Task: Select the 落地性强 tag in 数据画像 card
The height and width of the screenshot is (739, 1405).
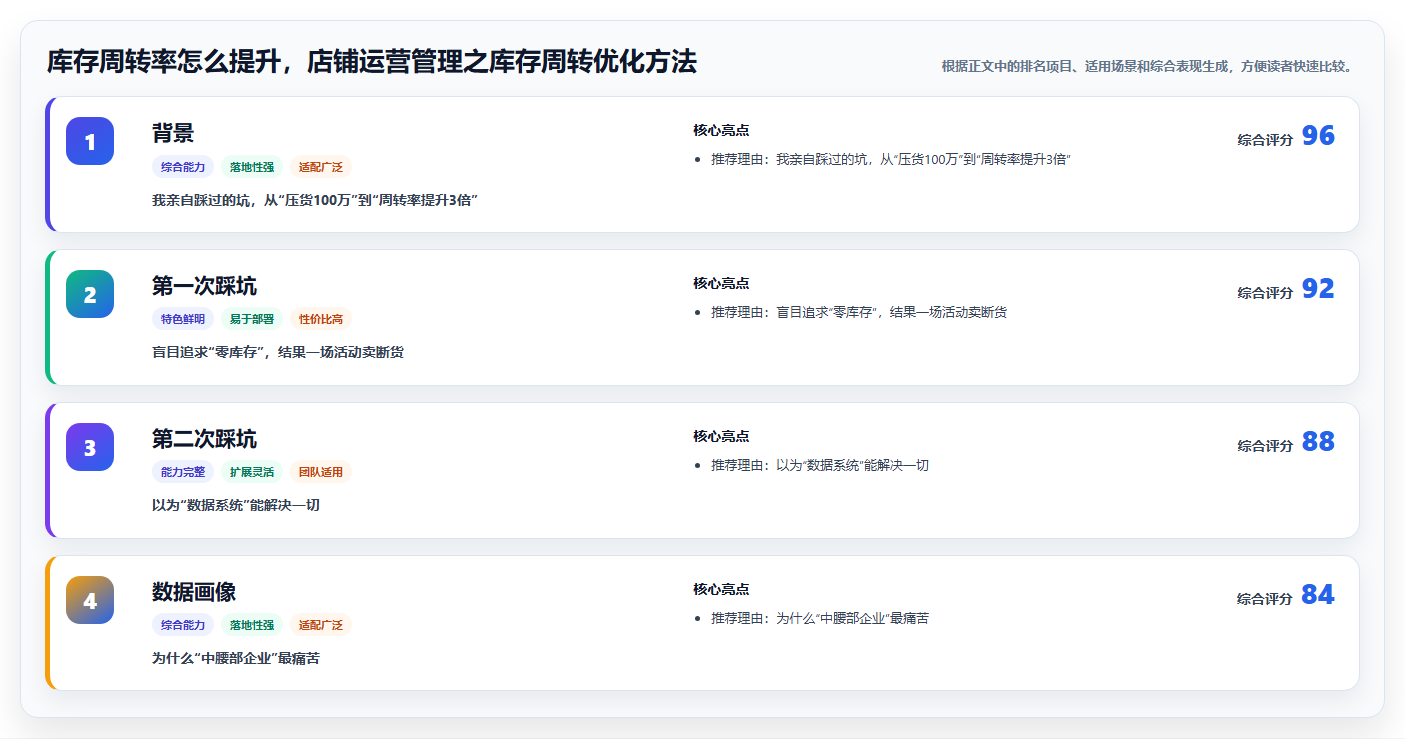Action: (x=252, y=625)
